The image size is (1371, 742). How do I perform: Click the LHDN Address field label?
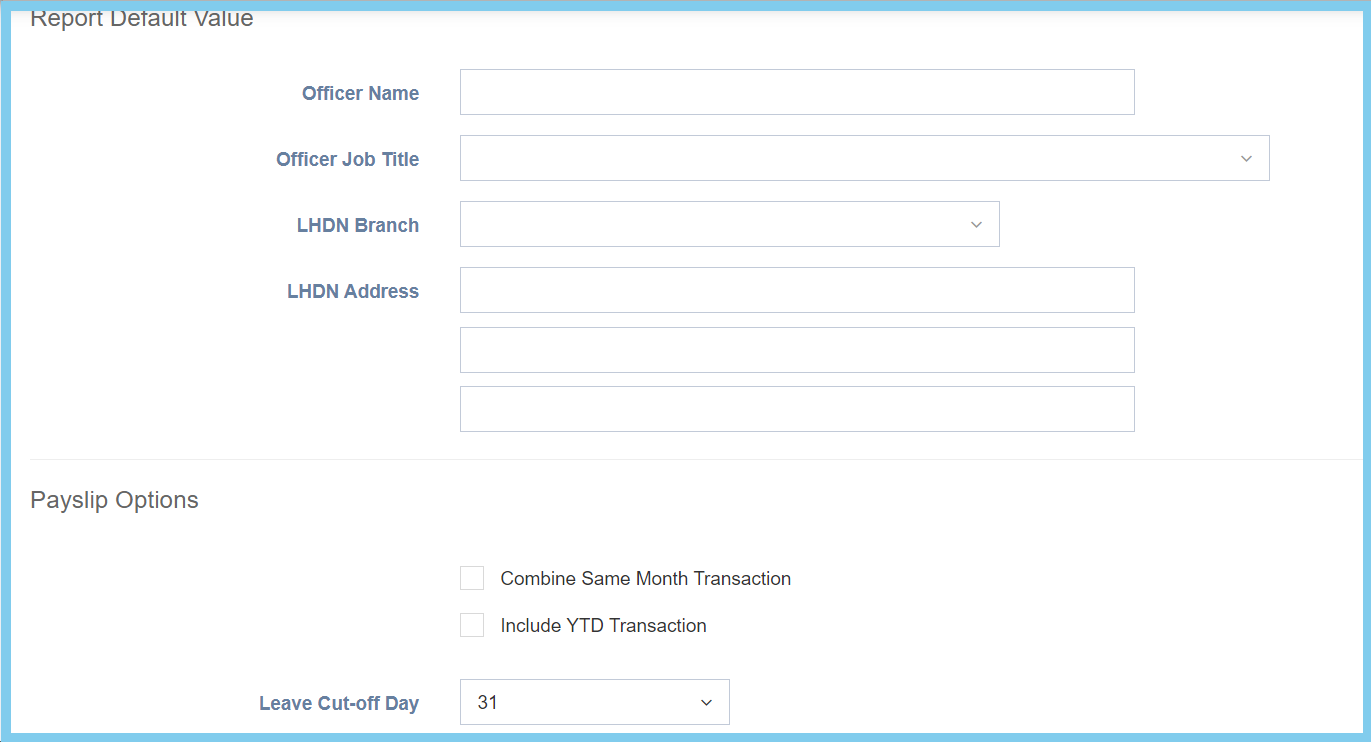pyautogui.click(x=352, y=291)
